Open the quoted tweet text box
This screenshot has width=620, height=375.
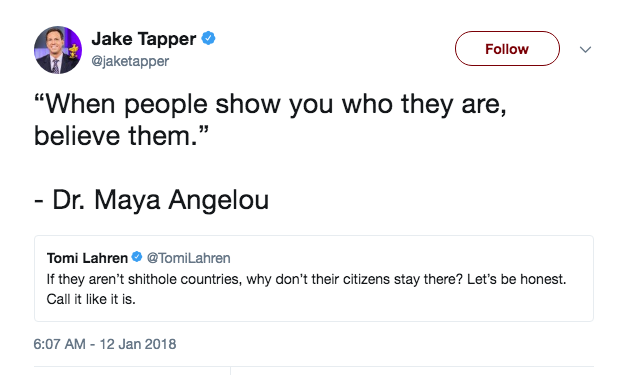(x=314, y=278)
